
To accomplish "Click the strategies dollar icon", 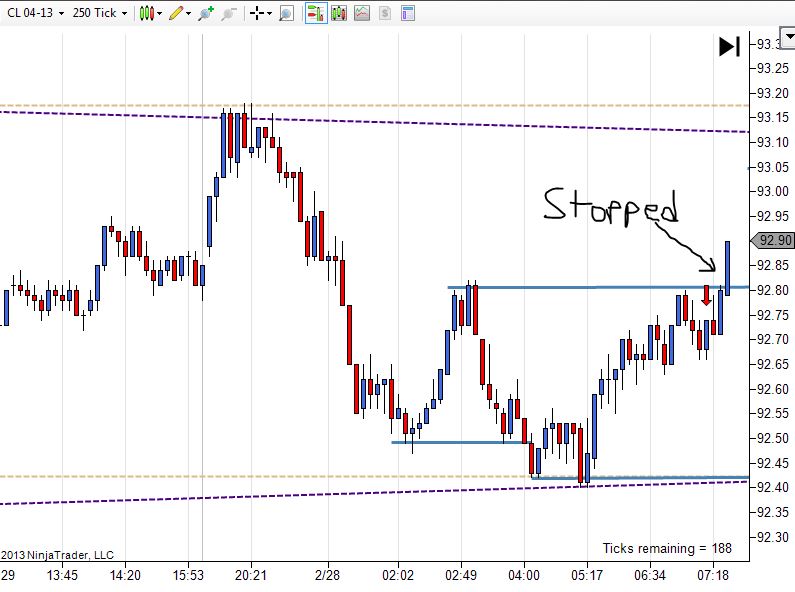I will 385,13.
